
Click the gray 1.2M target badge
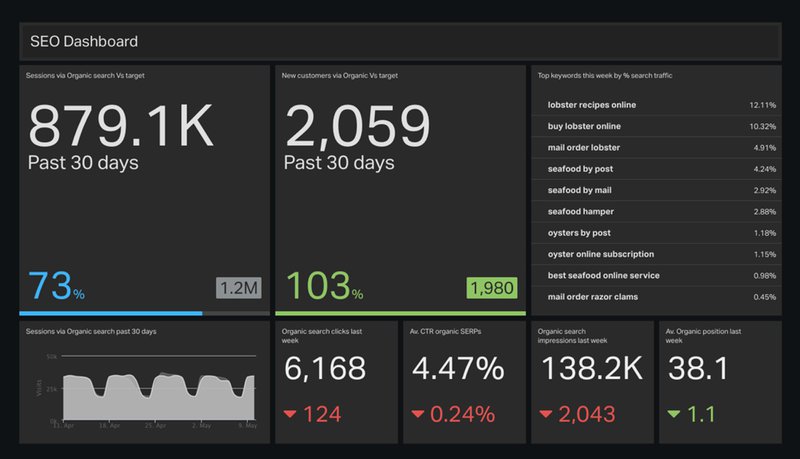tap(239, 289)
